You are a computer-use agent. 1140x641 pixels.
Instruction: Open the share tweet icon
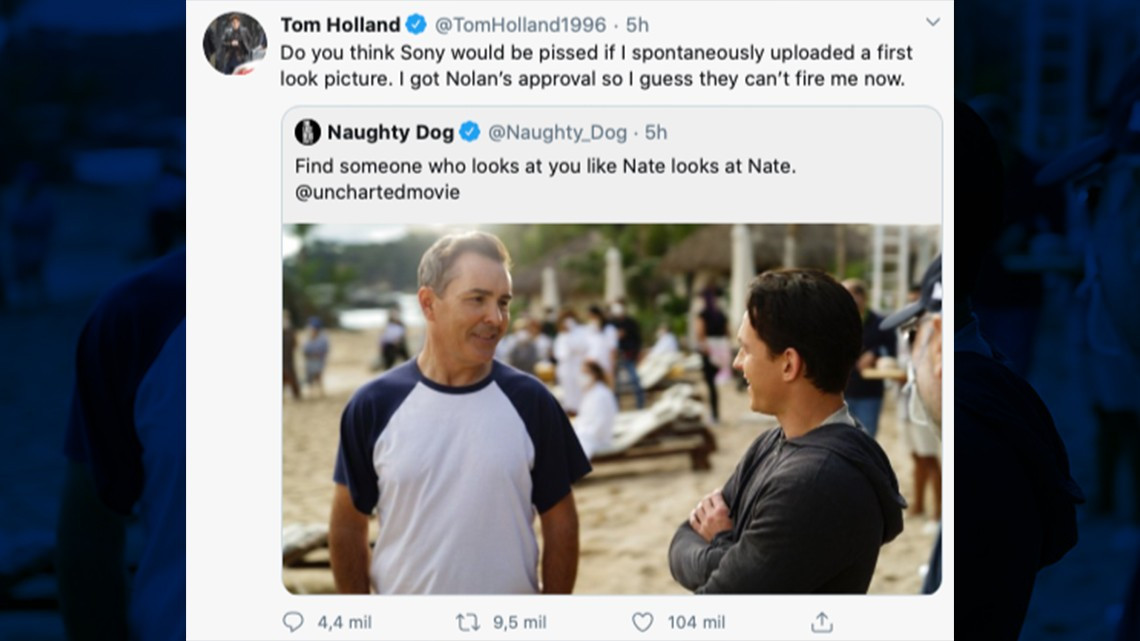(821, 622)
